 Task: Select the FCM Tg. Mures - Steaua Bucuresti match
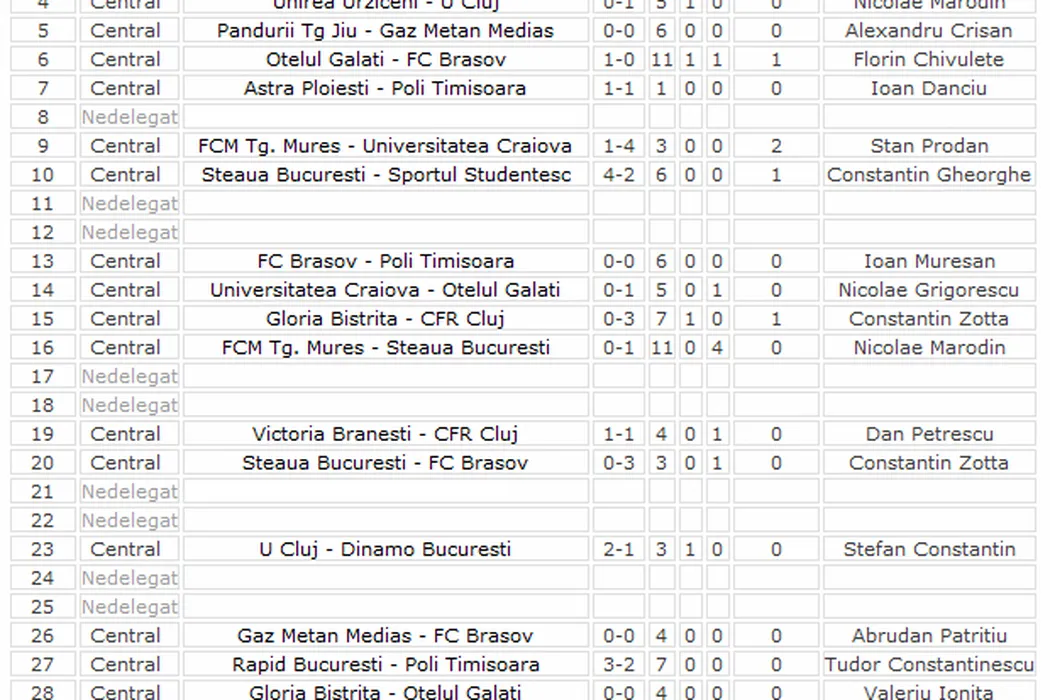tap(385, 349)
